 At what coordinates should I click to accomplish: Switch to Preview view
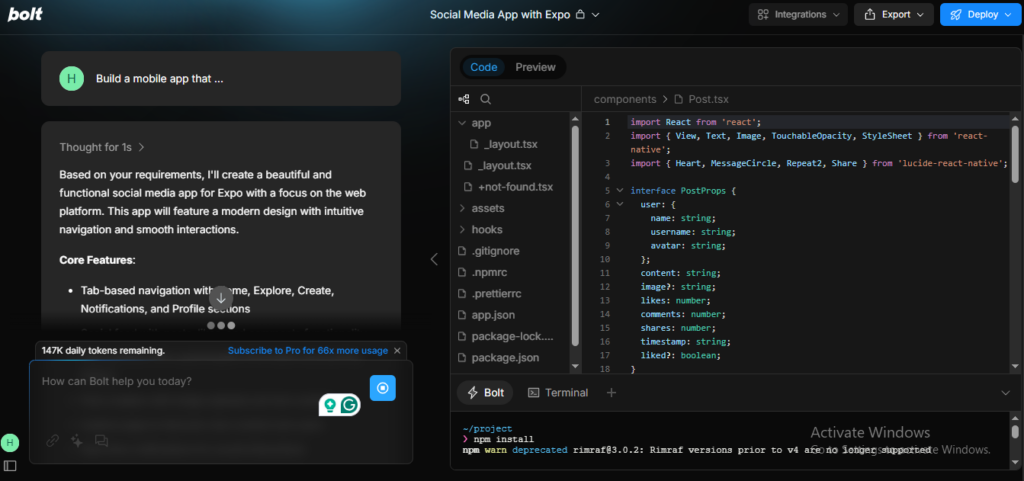click(x=535, y=67)
